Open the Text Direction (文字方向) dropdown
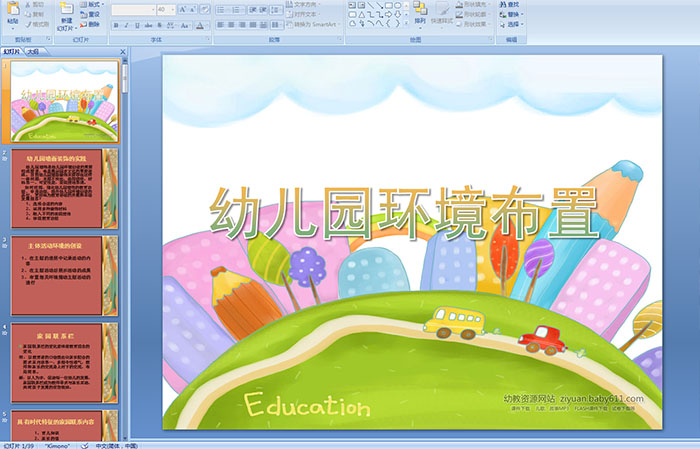The image size is (700, 449). (x=303, y=4)
